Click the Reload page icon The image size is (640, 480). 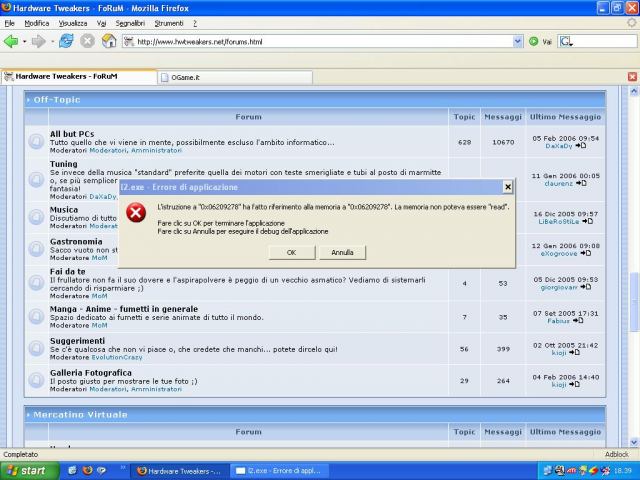[66, 41]
